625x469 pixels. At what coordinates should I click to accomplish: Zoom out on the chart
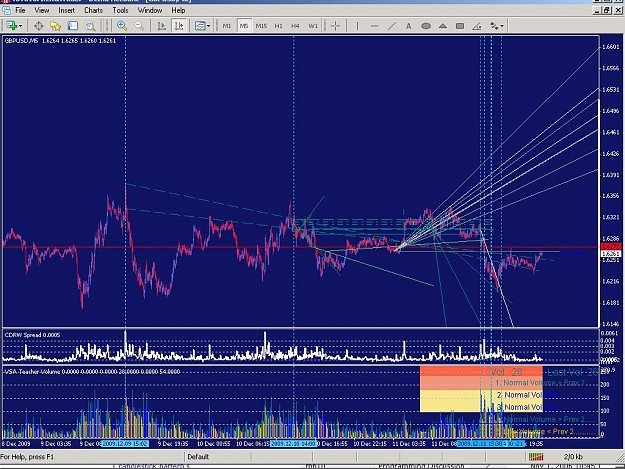pos(139,26)
